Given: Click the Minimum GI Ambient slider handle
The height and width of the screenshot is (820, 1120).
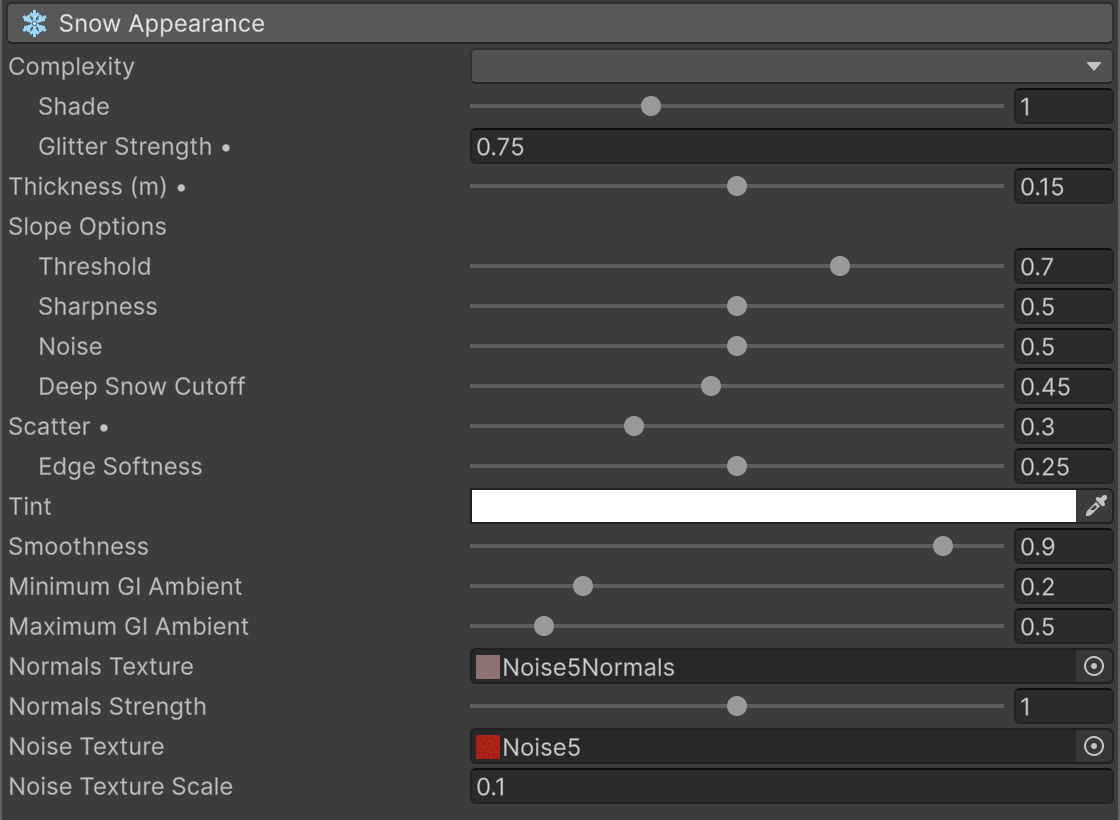Looking at the screenshot, I should 583,586.
